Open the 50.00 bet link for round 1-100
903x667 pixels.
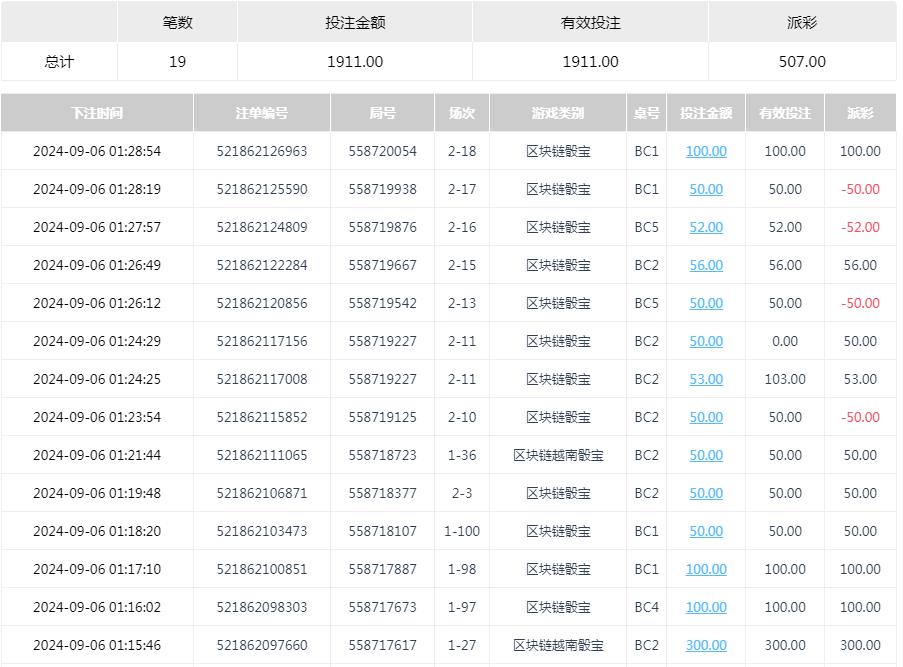point(705,531)
